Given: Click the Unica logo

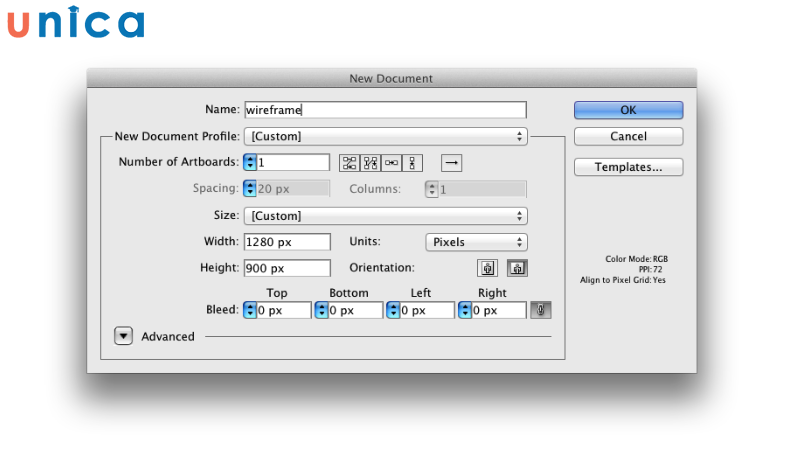Looking at the screenshot, I should point(76,23).
